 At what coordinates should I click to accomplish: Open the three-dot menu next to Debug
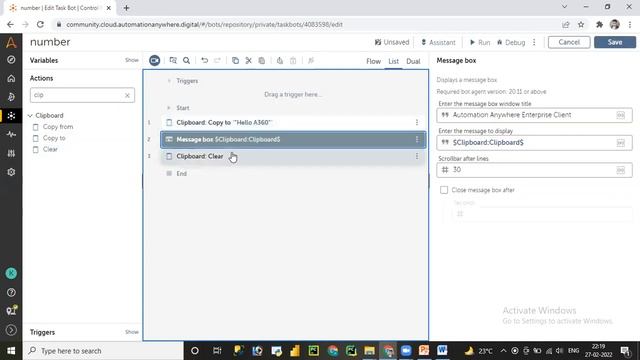tap(534, 42)
